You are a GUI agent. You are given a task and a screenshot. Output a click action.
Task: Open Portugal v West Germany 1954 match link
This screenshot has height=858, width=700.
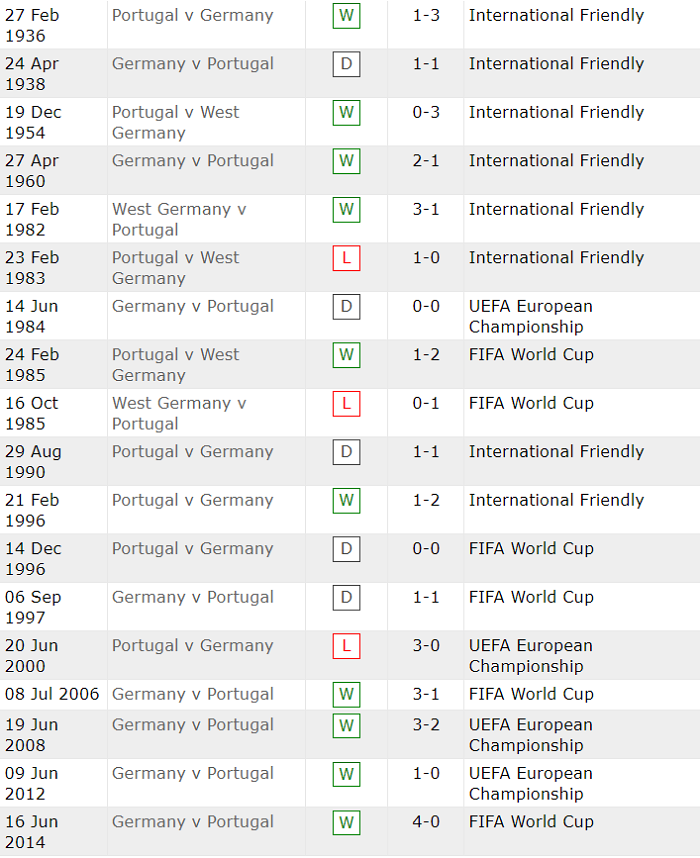coord(175,122)
